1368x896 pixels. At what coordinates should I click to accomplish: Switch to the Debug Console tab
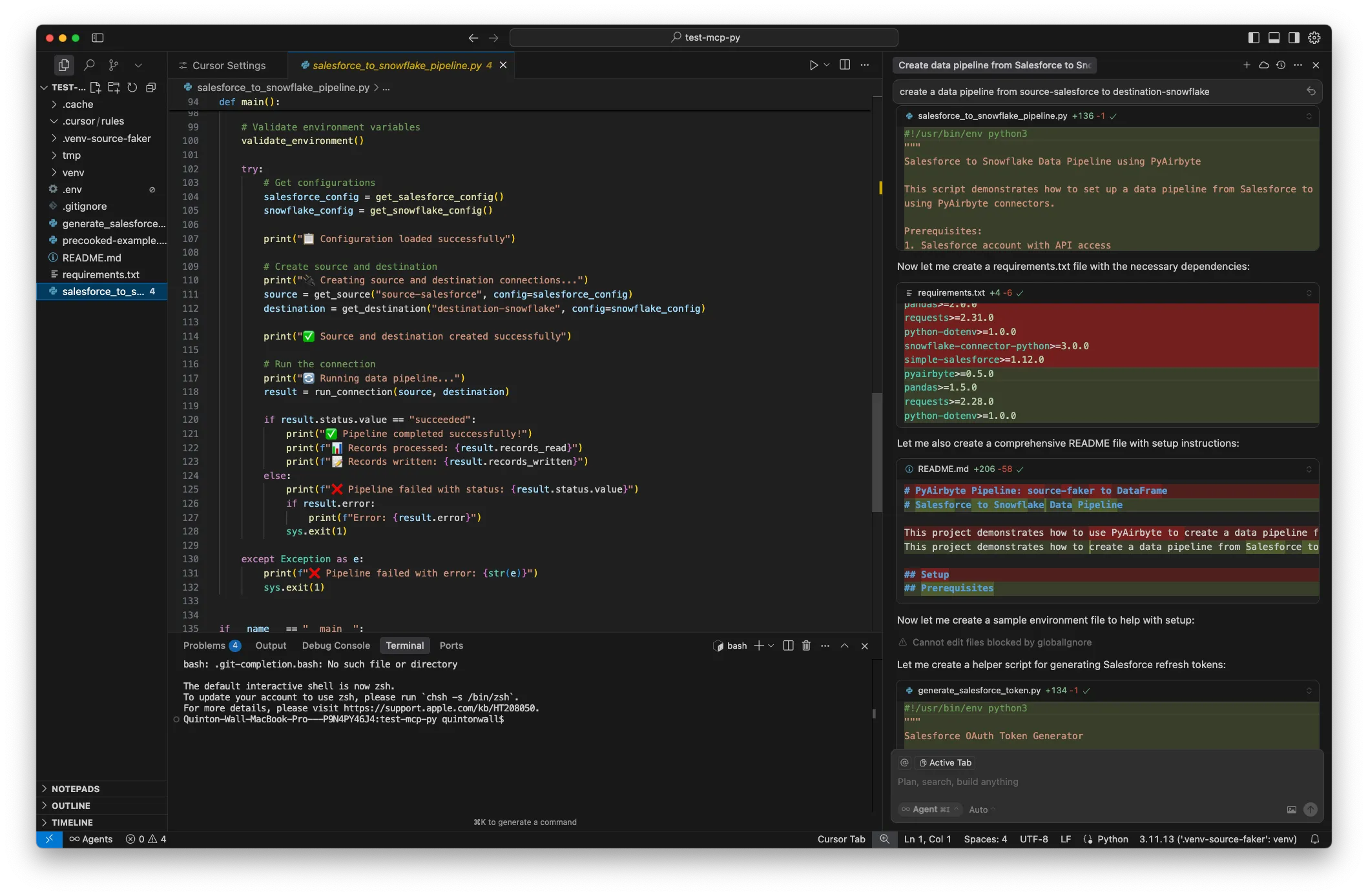coord(336,646)
